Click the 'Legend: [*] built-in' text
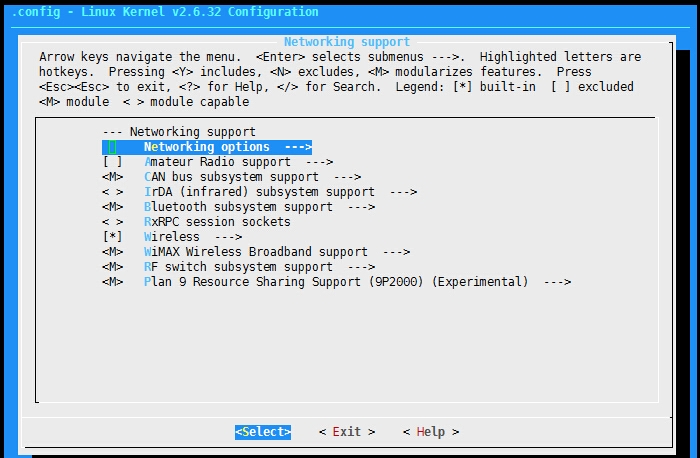The image size is (700, 458). coord(466,87)
